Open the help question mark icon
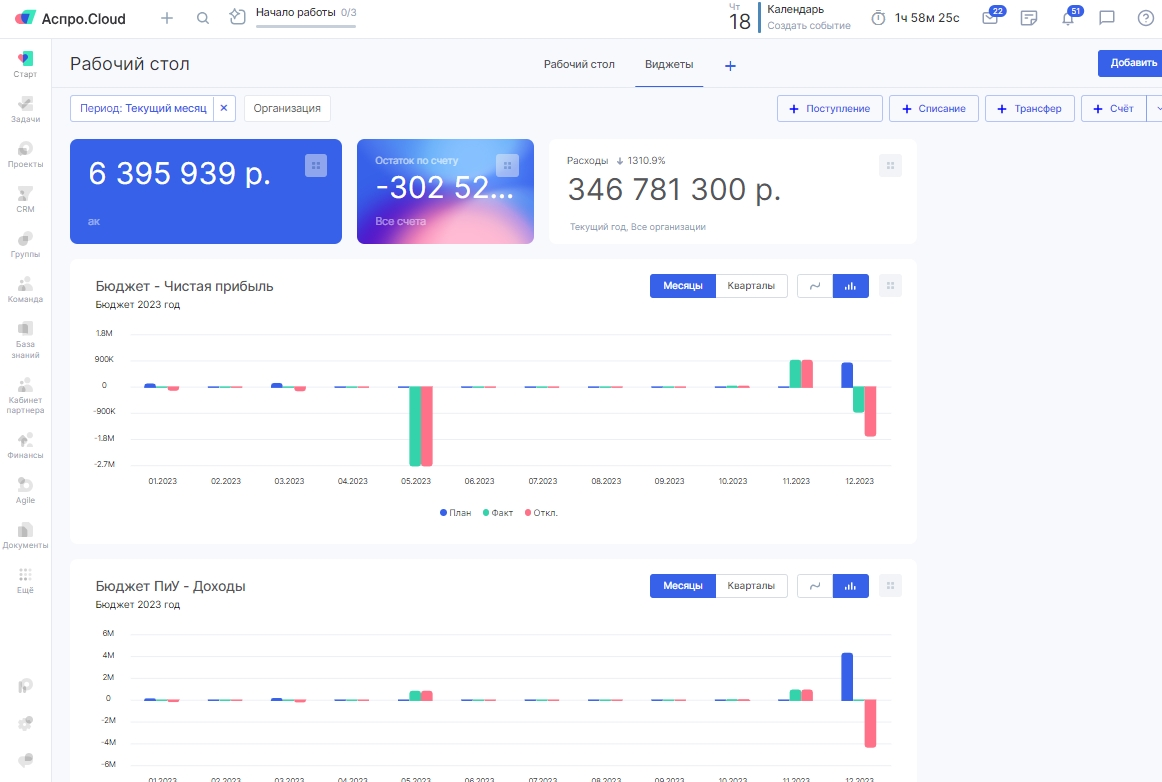This screenshot has width=1162, height=782. [x=1145, y=18]
